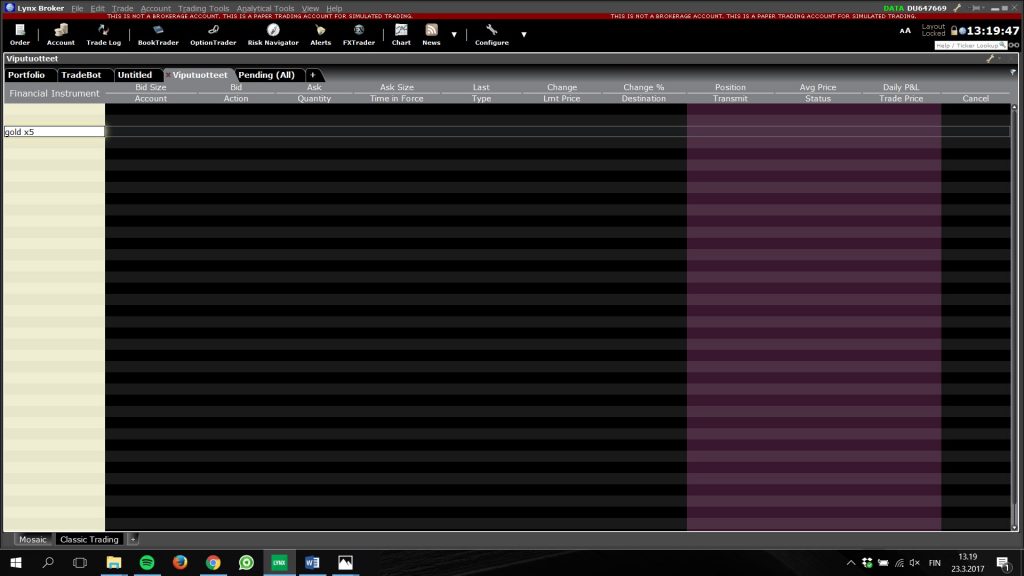Open Chrome from the taskbar
This screenshot has width=1024, height=576.
[213, 562]
